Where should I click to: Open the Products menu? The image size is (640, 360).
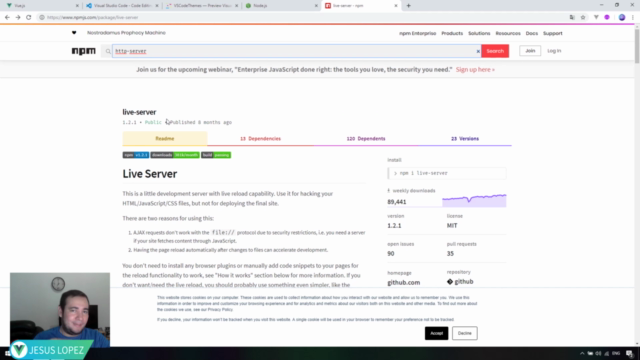click(x=452, y=33)
